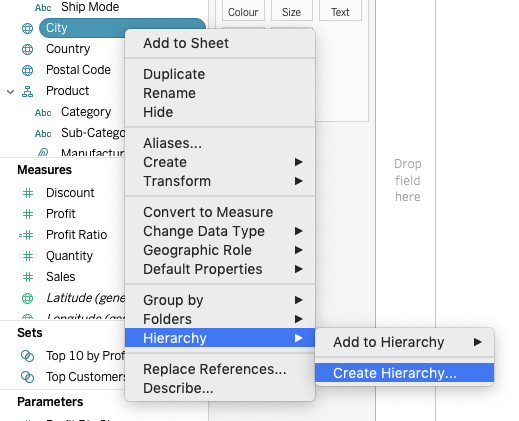Expand the Add to Hierarchy submenu arrow

[x=478, y=342]
